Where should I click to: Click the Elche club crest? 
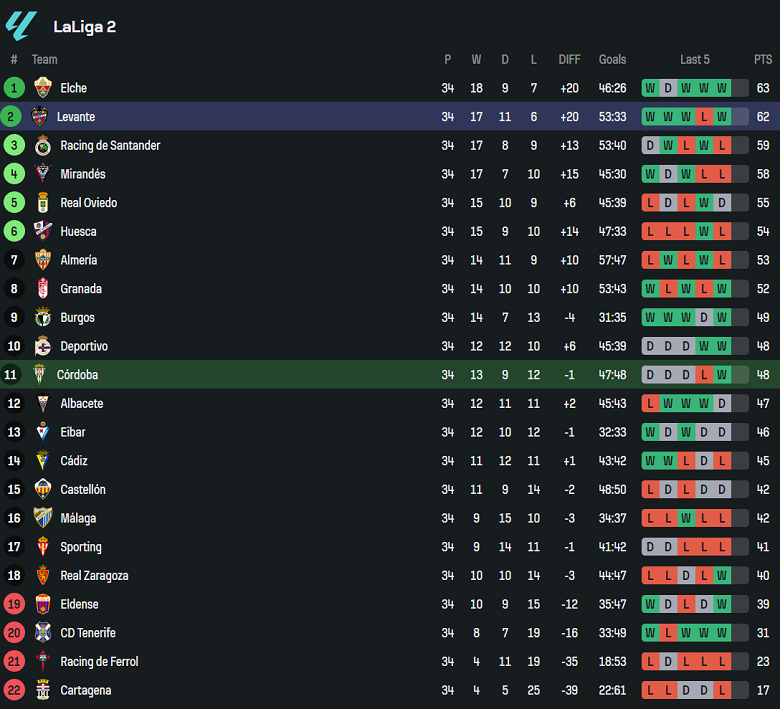coord(42,88)
